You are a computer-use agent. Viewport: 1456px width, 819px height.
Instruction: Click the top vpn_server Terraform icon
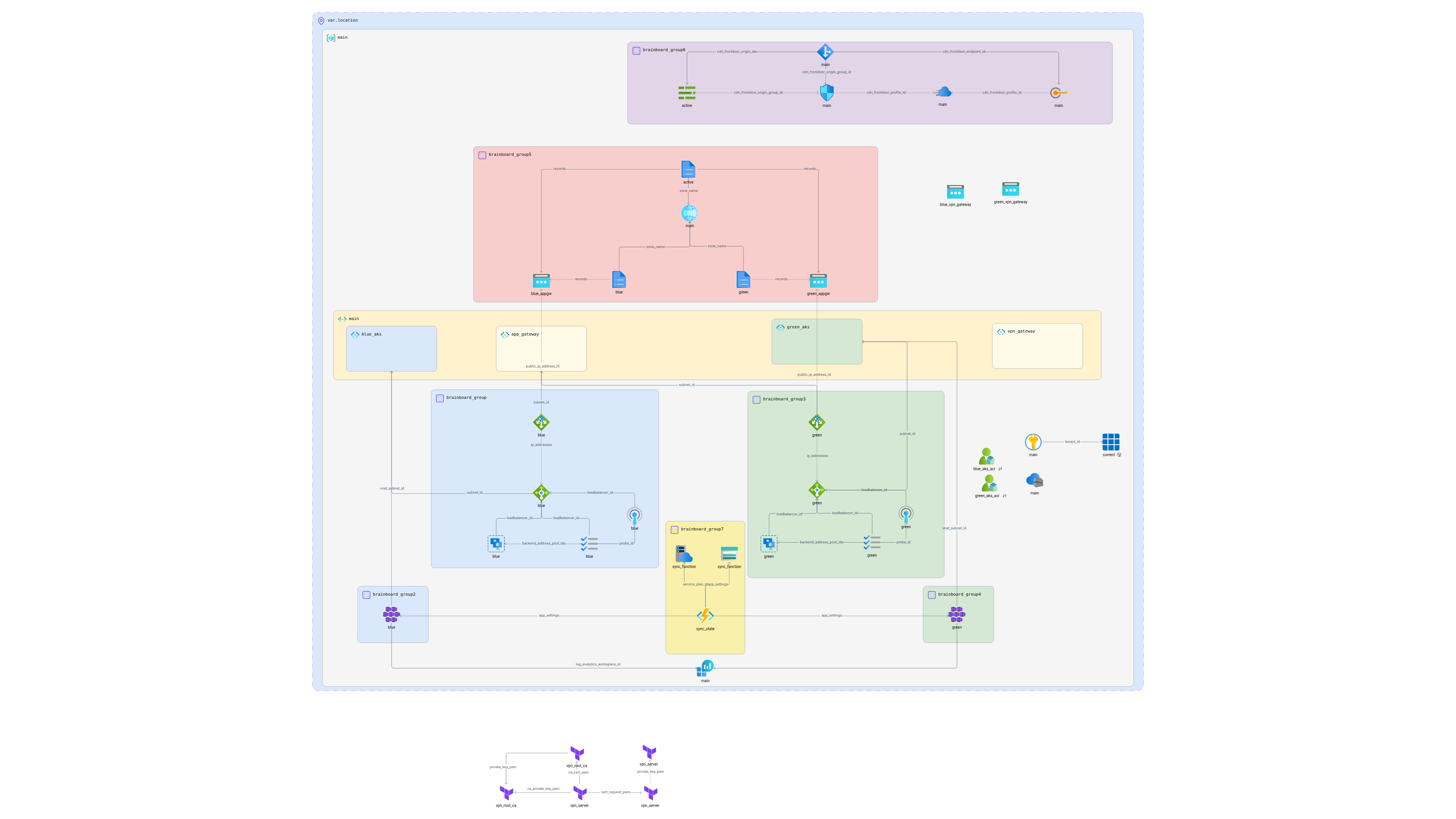coord(649,752)
